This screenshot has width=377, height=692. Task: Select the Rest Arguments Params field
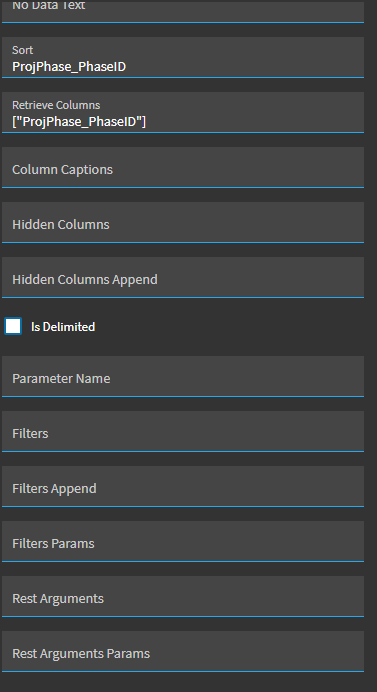[183, 651]
